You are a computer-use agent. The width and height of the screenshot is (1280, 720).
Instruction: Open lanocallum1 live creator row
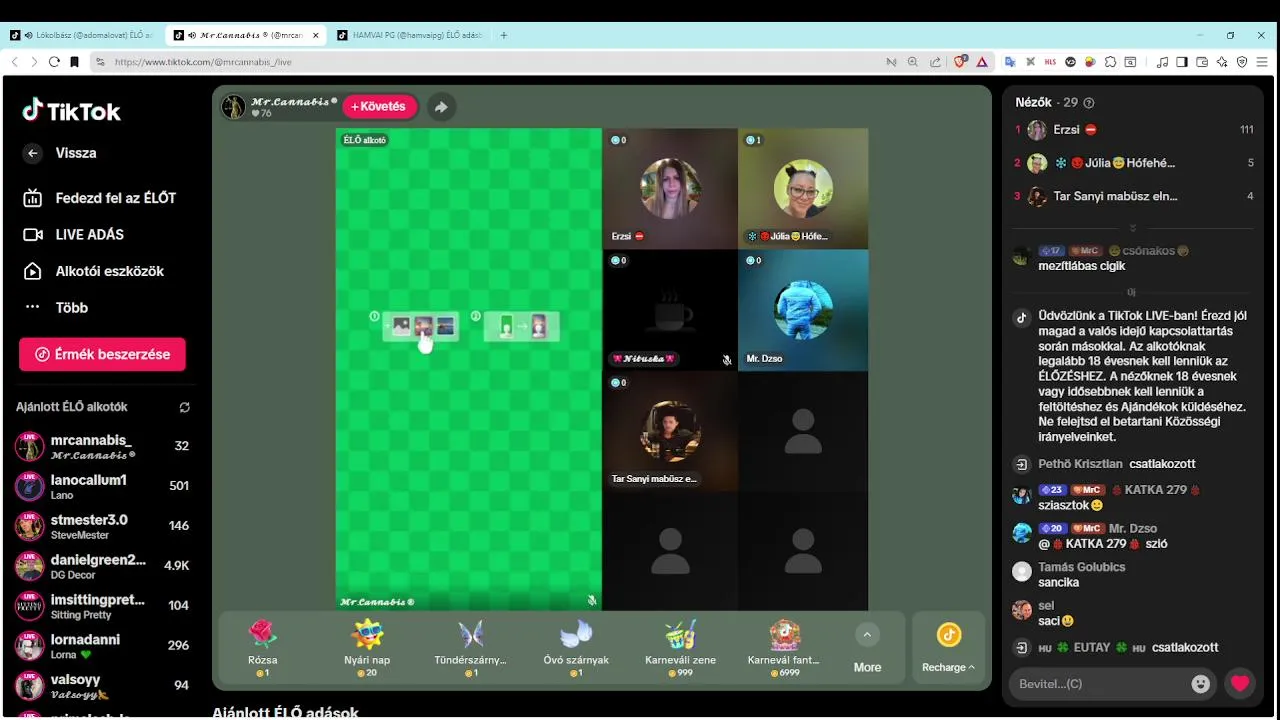click(x=102, y=486)
